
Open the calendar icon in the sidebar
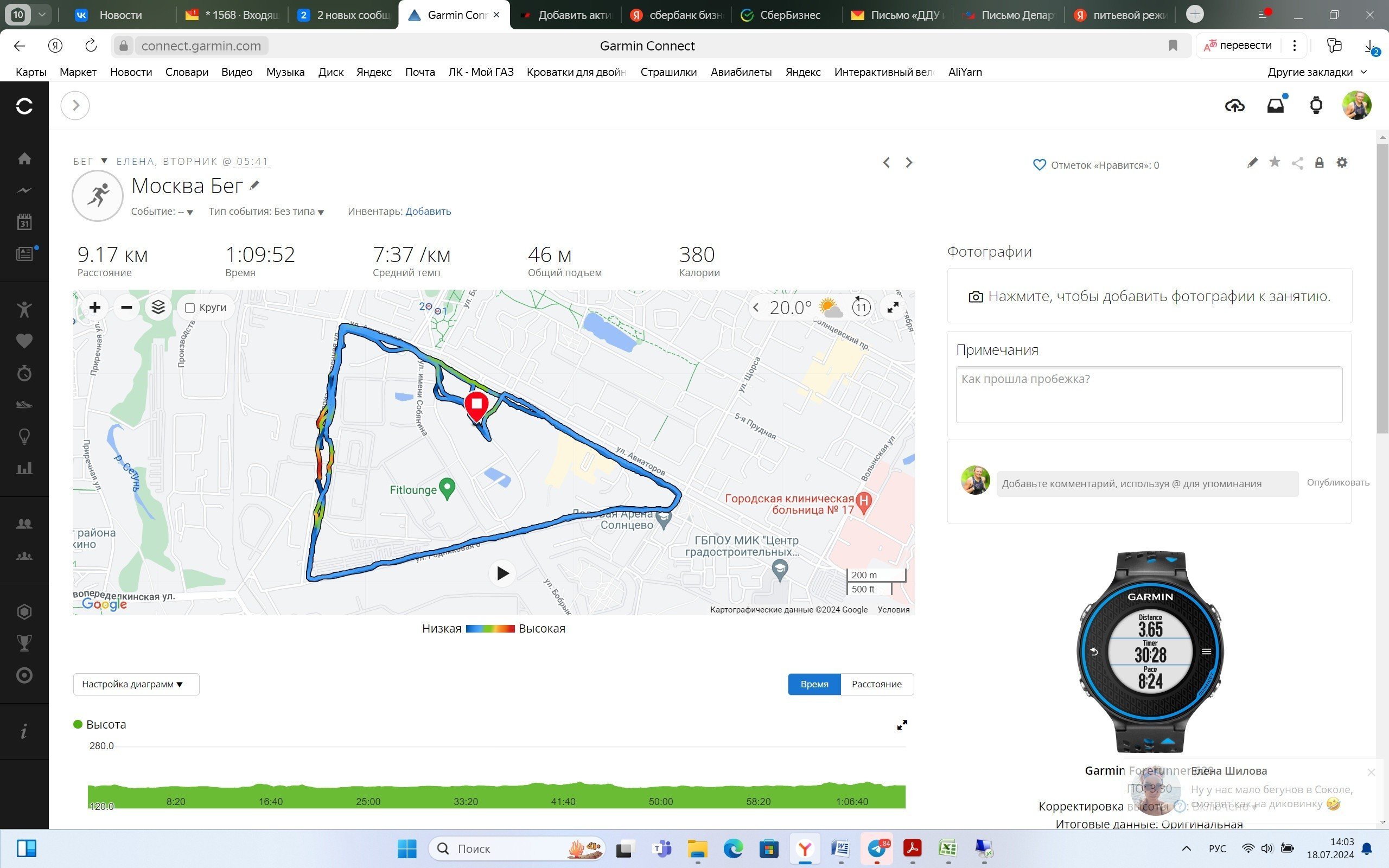[x=24, y=221]
